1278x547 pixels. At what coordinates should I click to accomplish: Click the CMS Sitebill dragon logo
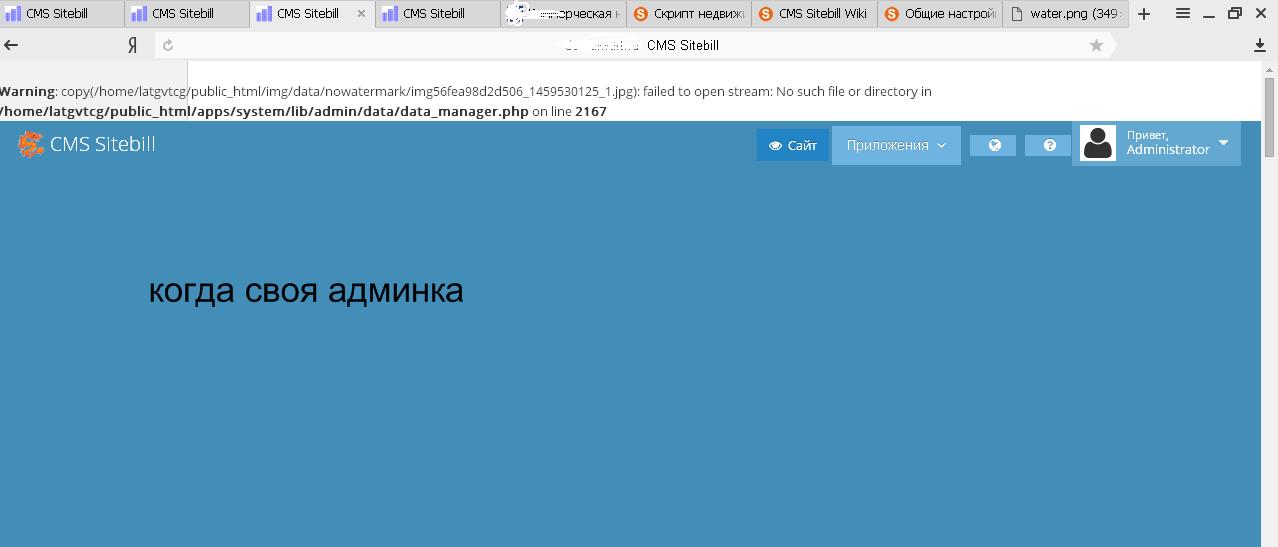(x=31, y=145)
